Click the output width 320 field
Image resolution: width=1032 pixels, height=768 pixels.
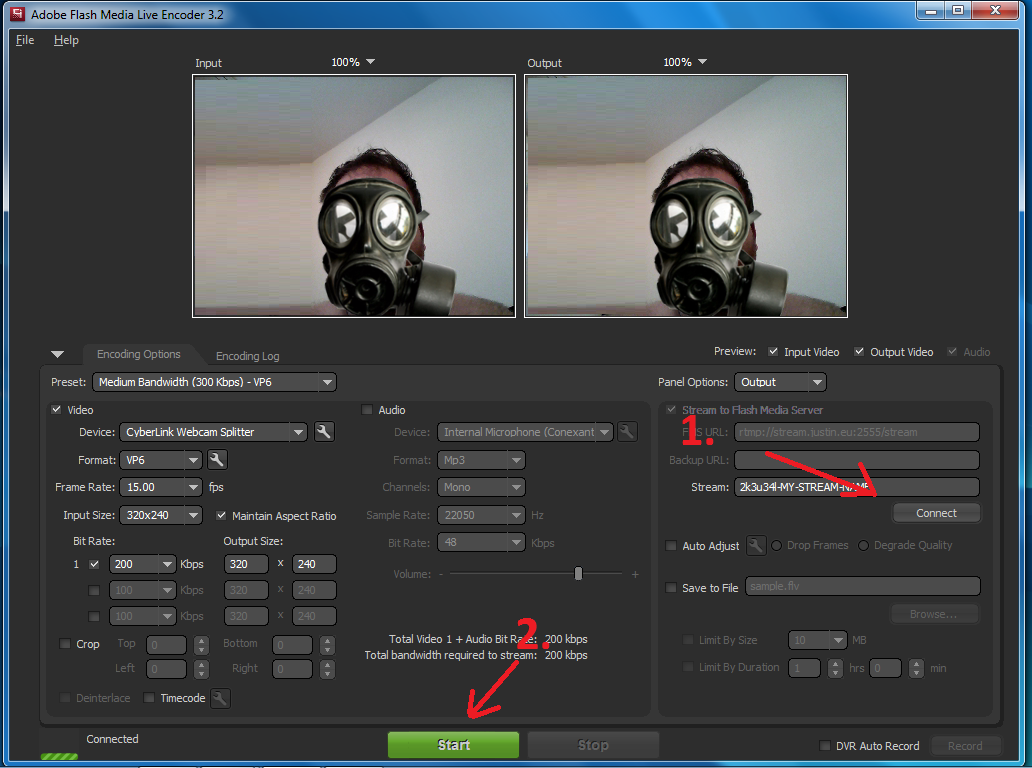246,564
